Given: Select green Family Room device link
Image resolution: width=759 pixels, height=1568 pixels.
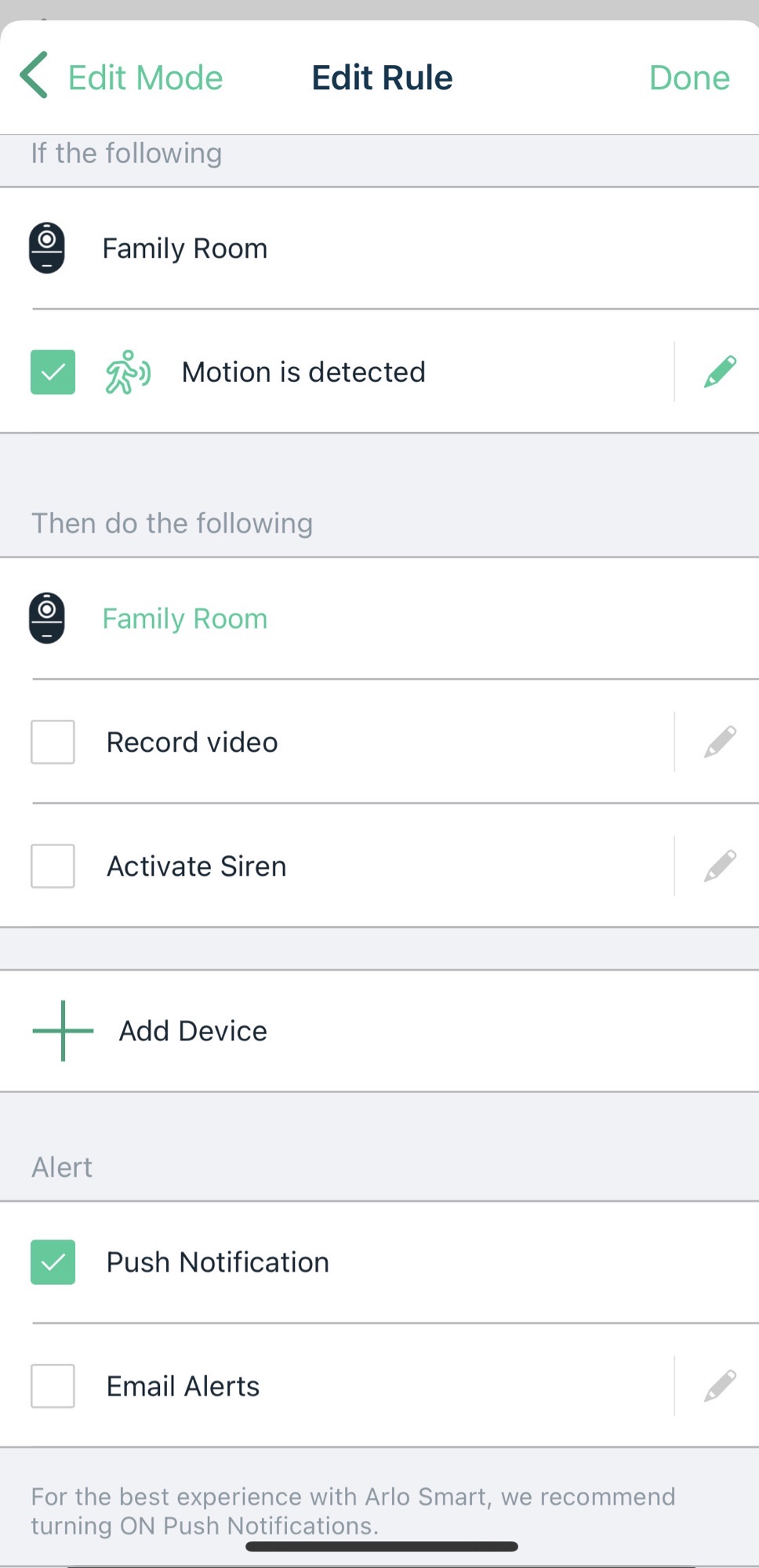Looking at the screenshot, I should click(185, 619).
